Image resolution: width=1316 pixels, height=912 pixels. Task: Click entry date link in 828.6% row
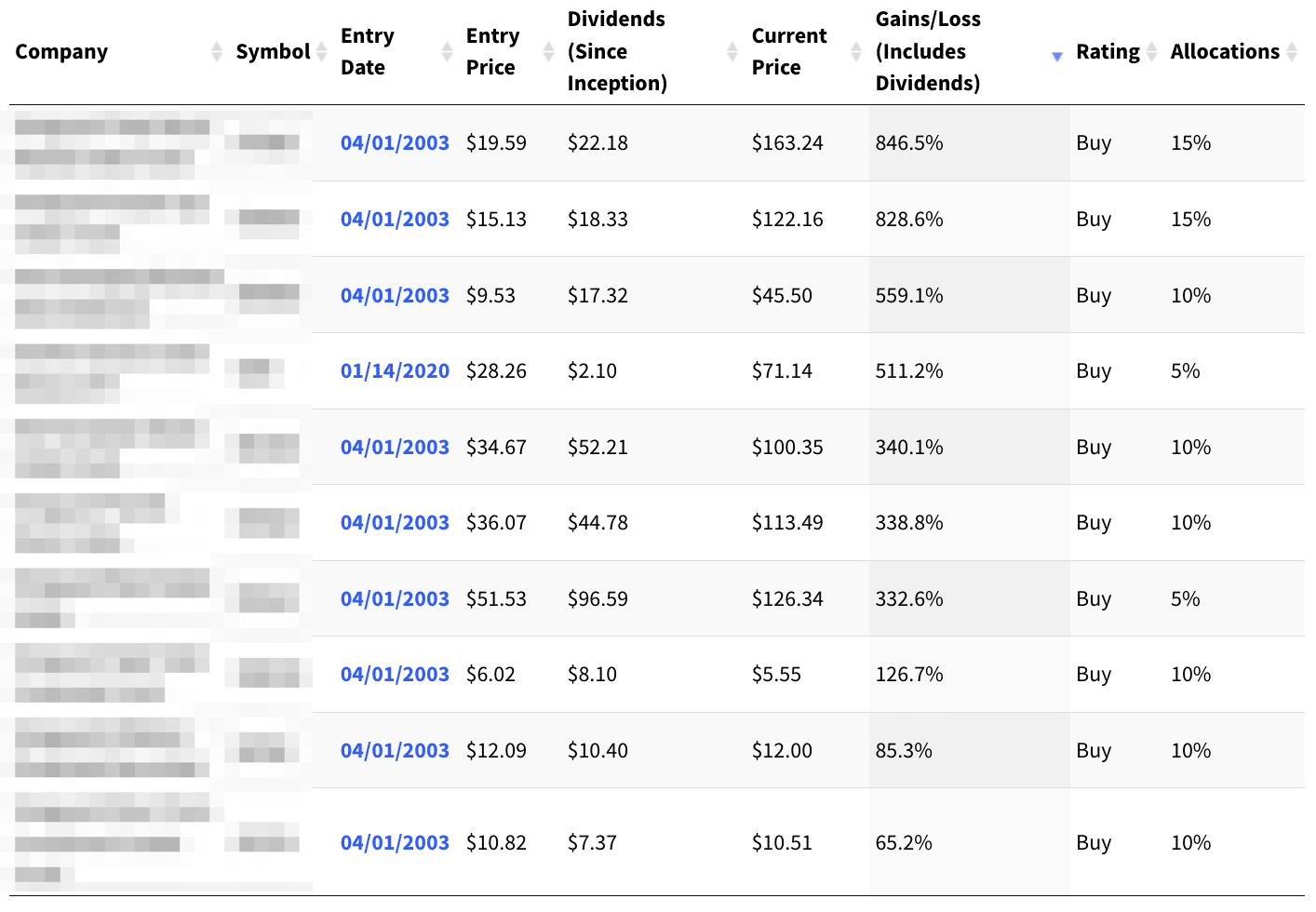click(x=395, y=220)
